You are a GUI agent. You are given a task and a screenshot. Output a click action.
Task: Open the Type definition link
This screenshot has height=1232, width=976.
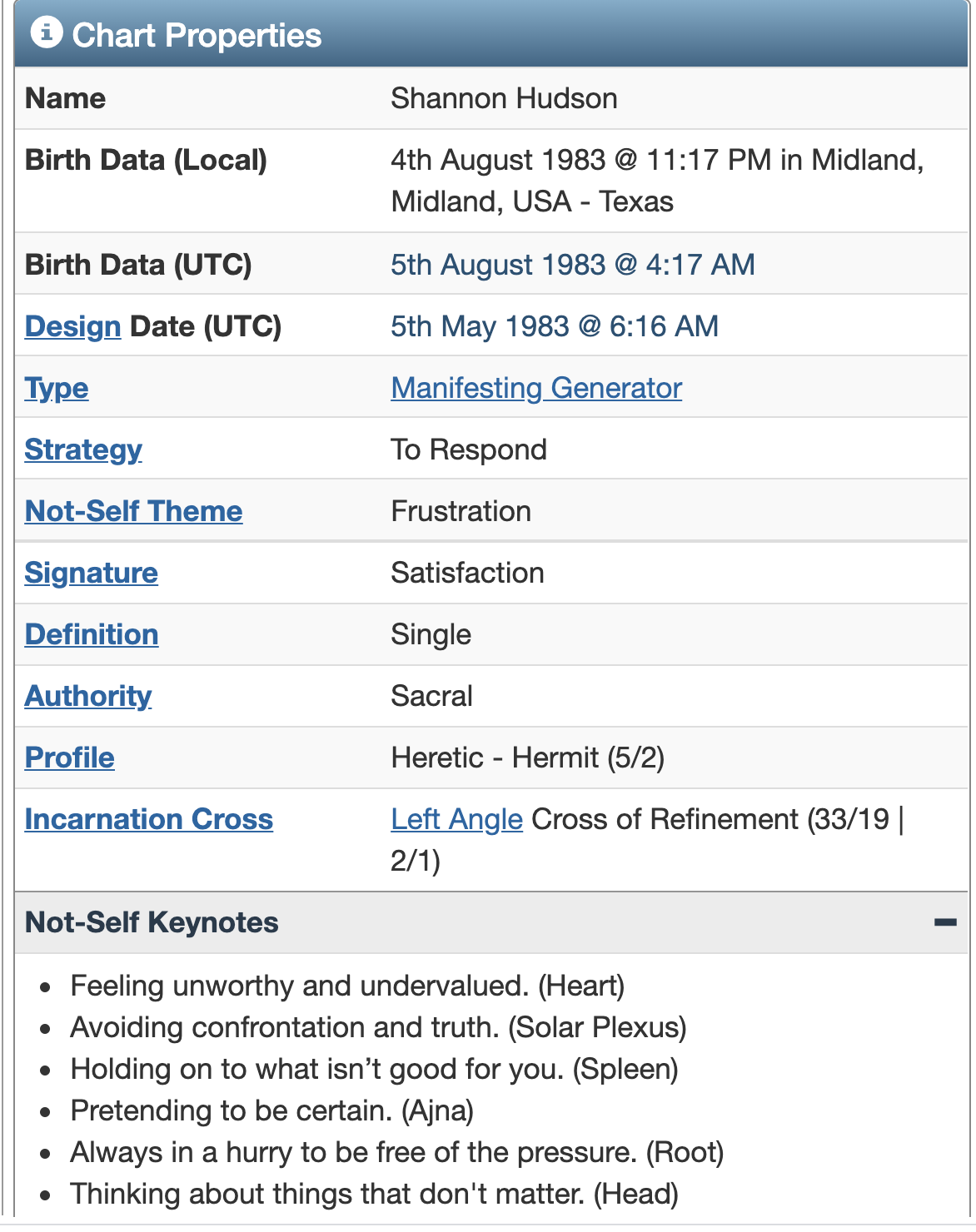click(57, 388)
